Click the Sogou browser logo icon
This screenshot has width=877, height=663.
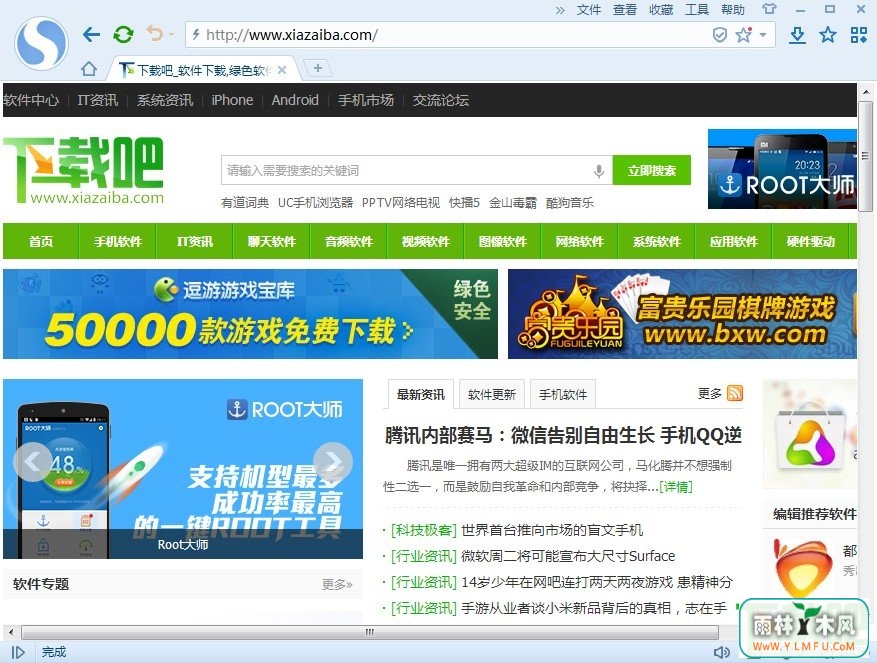click(x=41, y=43)
